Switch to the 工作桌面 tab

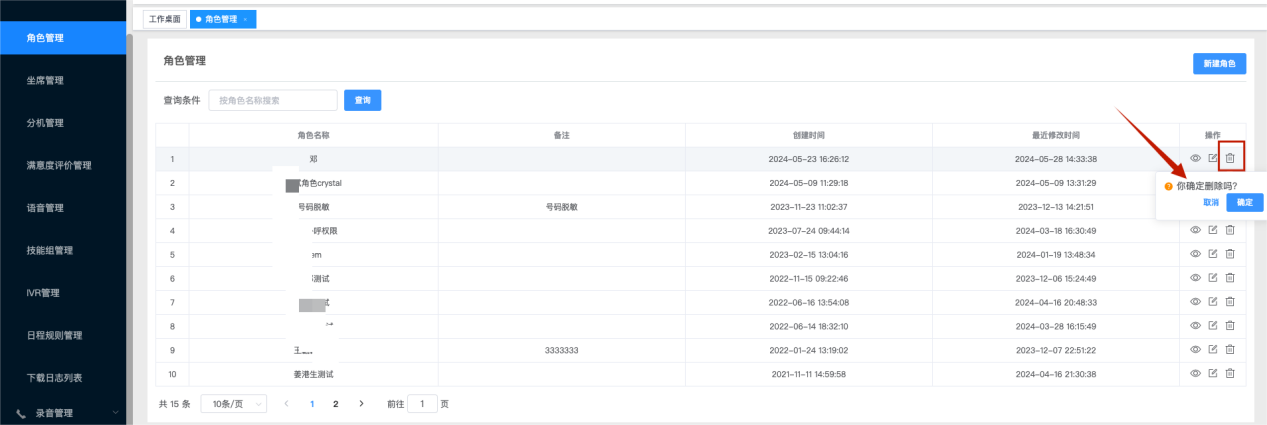(164, 19)
